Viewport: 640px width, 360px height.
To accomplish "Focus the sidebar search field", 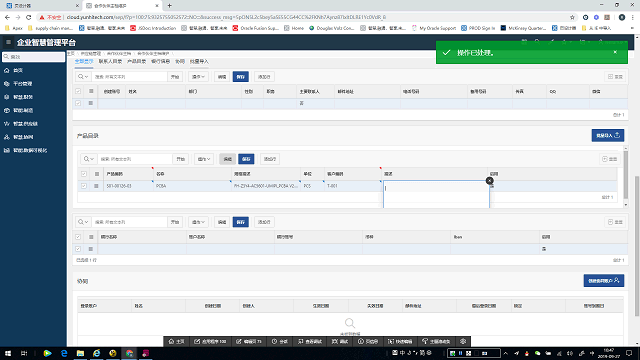I will click(x=33, y=57).
